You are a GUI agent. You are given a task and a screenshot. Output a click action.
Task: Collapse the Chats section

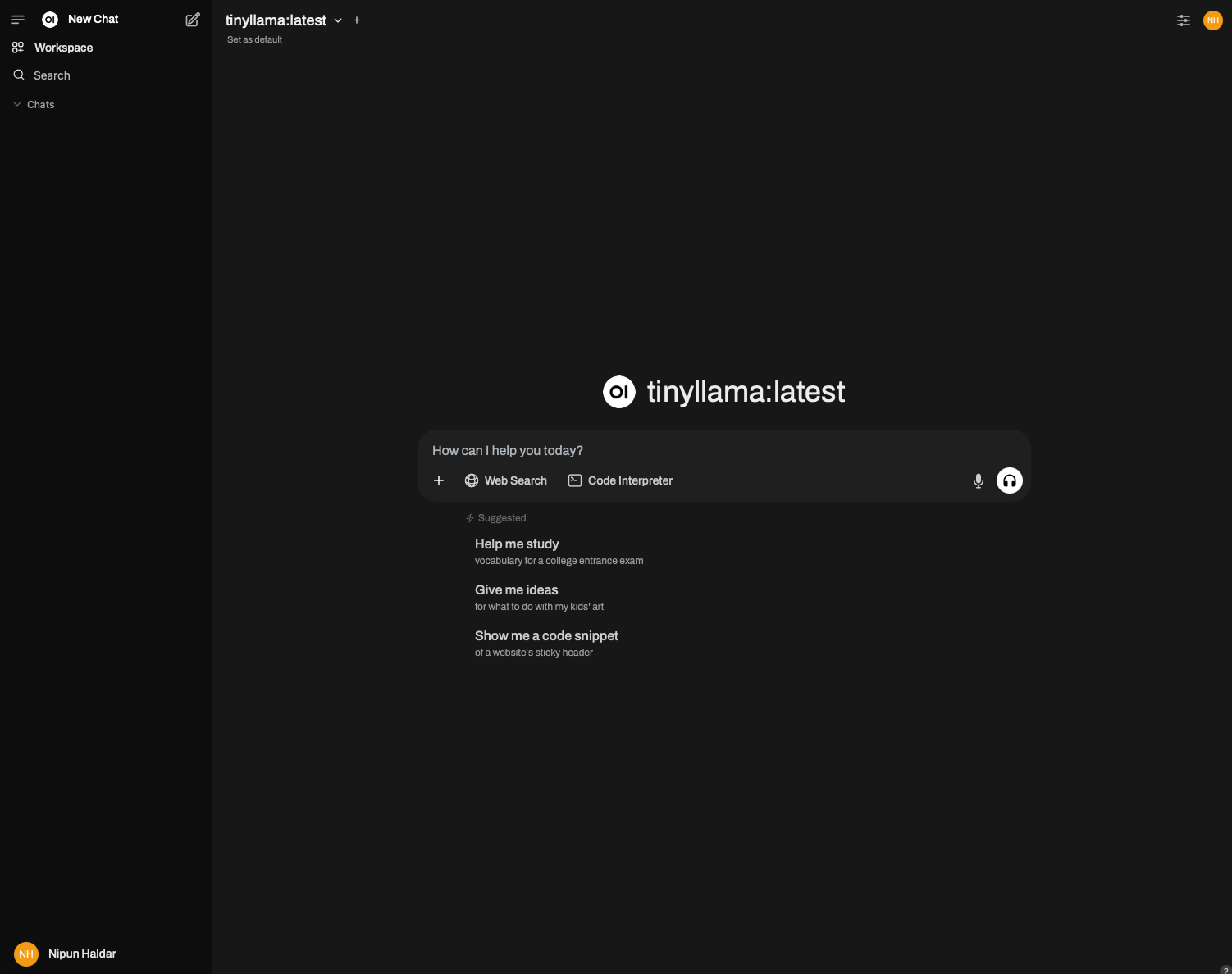point(34,105)
